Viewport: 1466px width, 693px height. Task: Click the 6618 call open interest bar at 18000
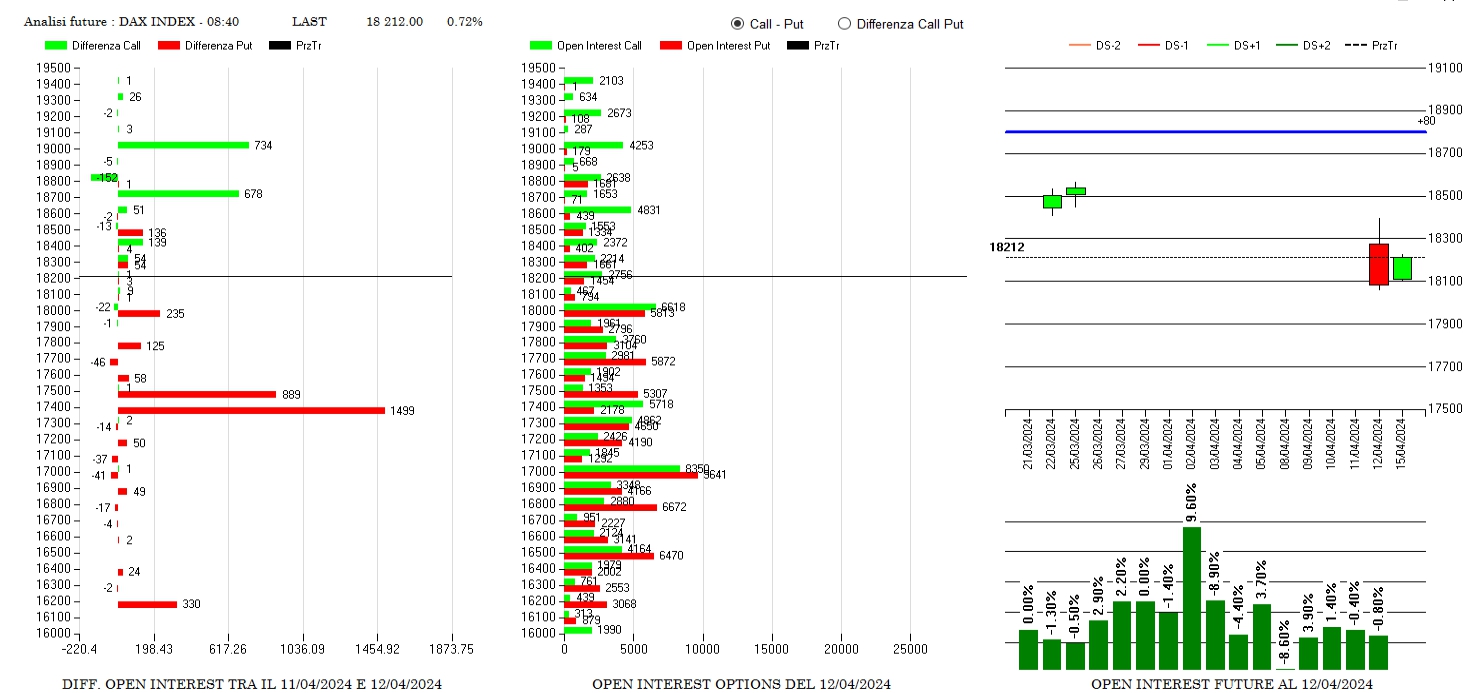[610, 307]
